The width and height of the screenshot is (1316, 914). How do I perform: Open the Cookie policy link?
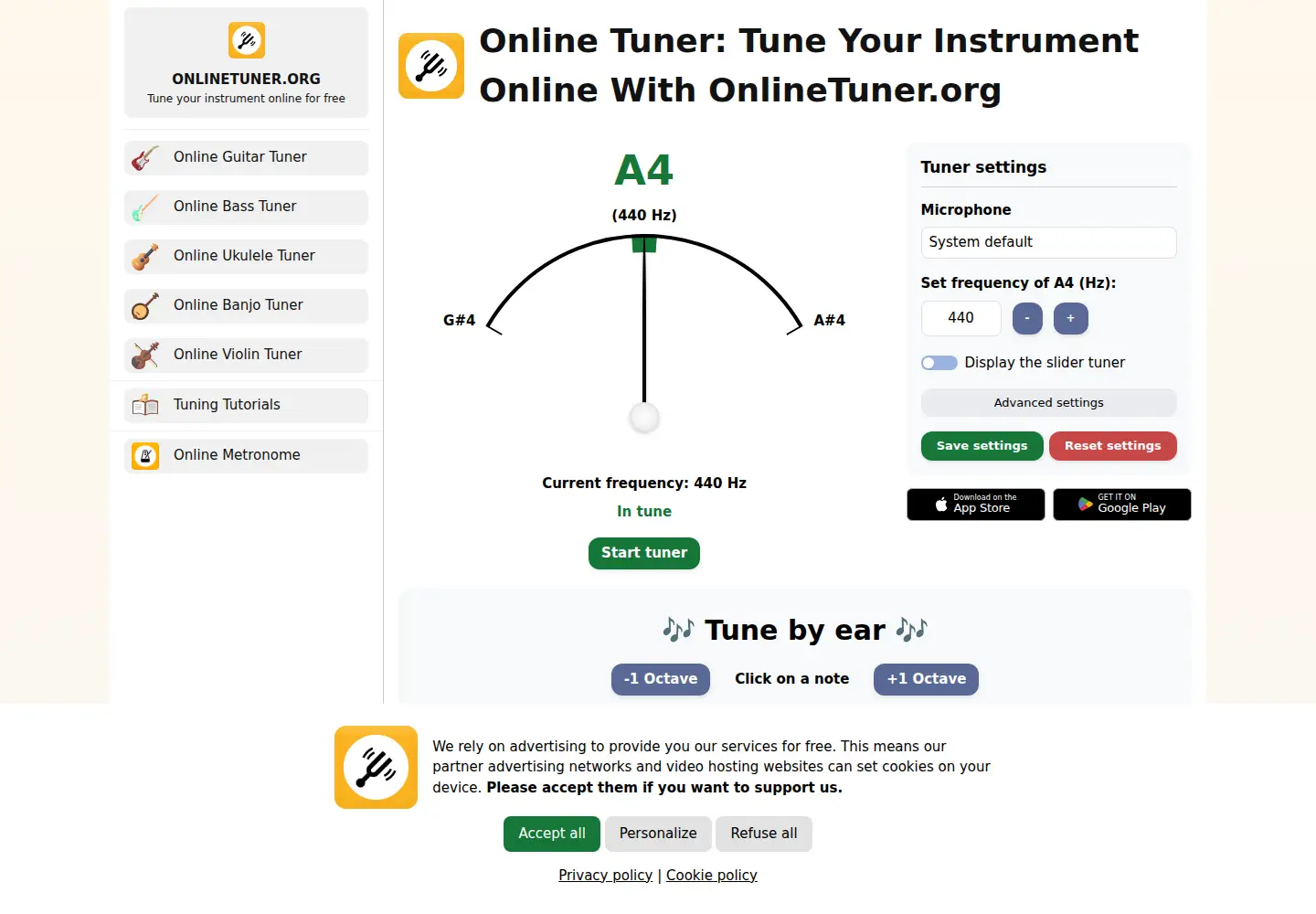tap(712, 876)
